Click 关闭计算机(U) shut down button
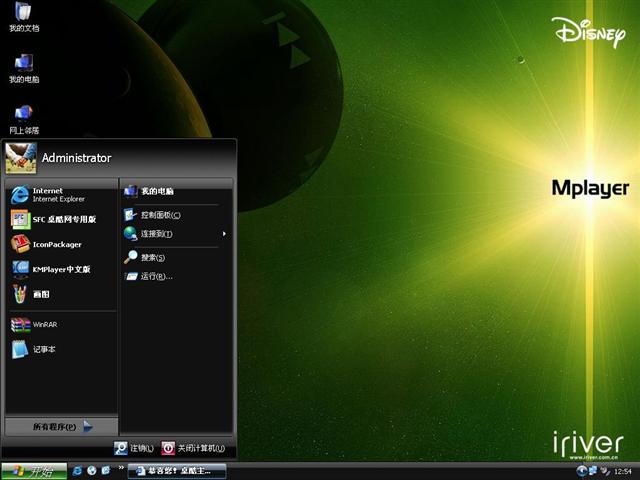 tap(193, 448)
